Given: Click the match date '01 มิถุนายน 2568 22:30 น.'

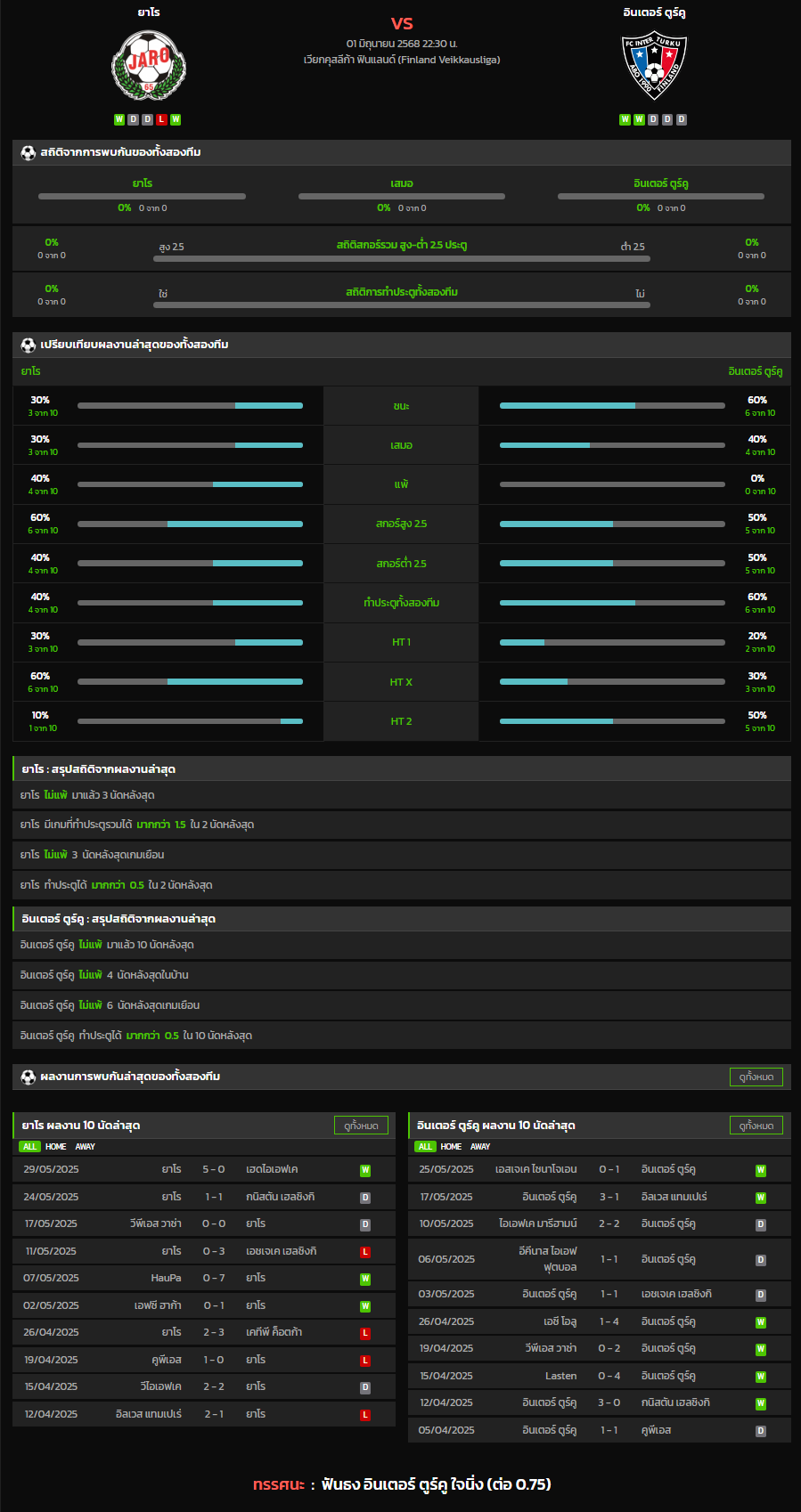Looking at the screenshot, I should (x=402, y=44).
